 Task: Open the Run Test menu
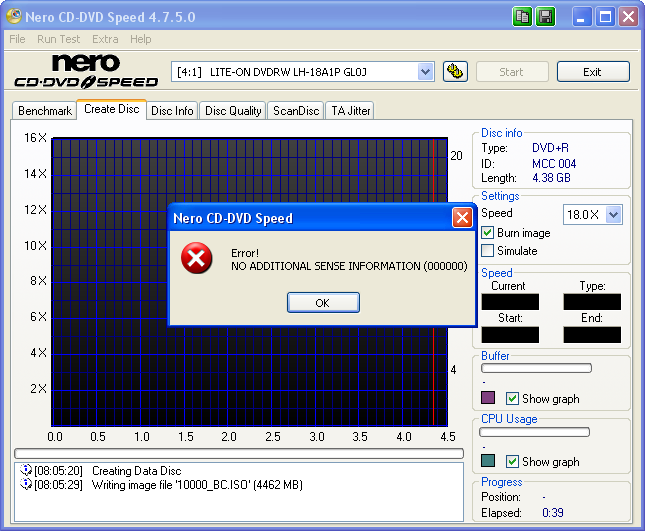pyautogui.click(x=58, y=39)
